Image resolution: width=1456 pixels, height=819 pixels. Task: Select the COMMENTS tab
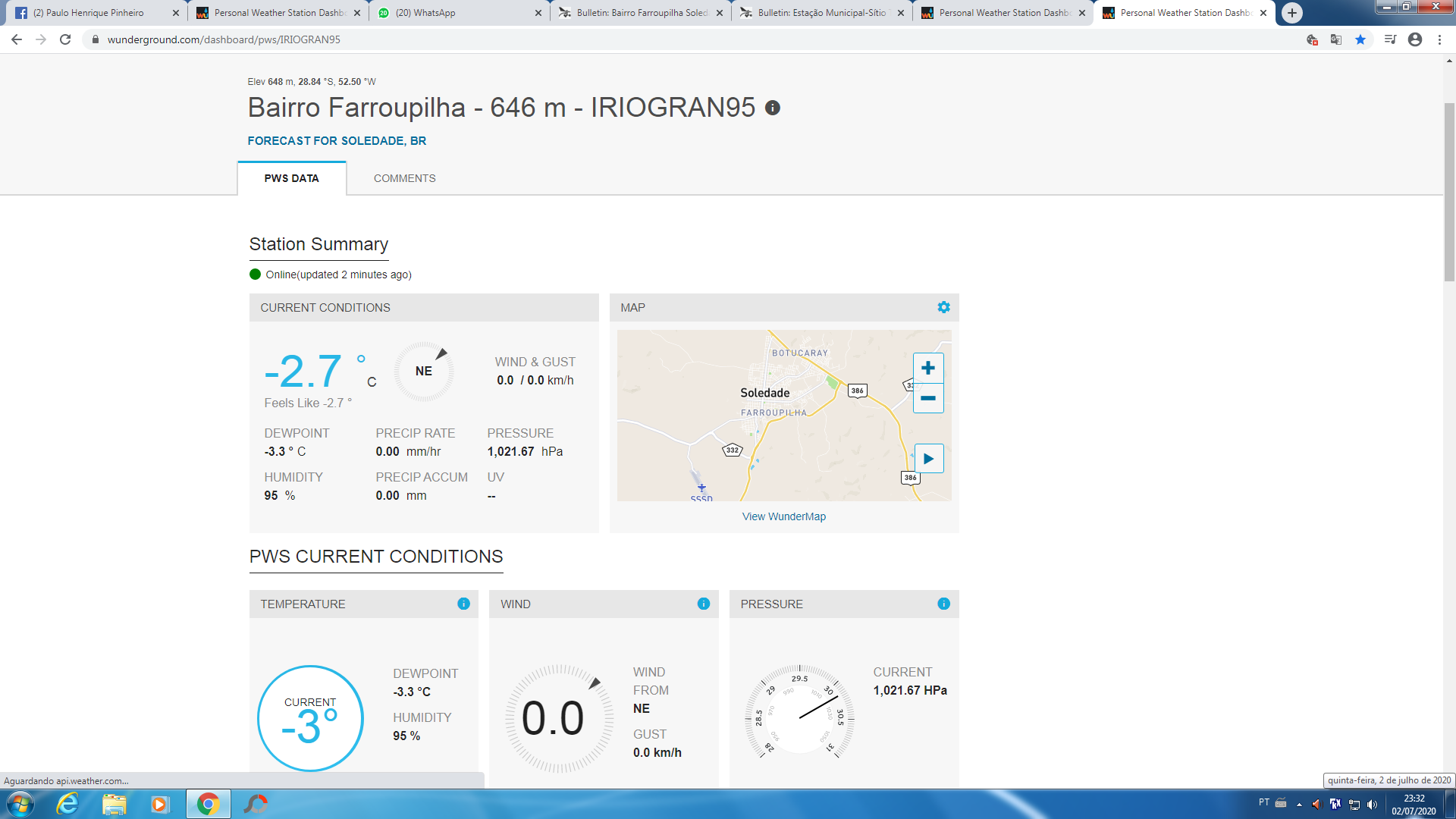pos(405,178)
